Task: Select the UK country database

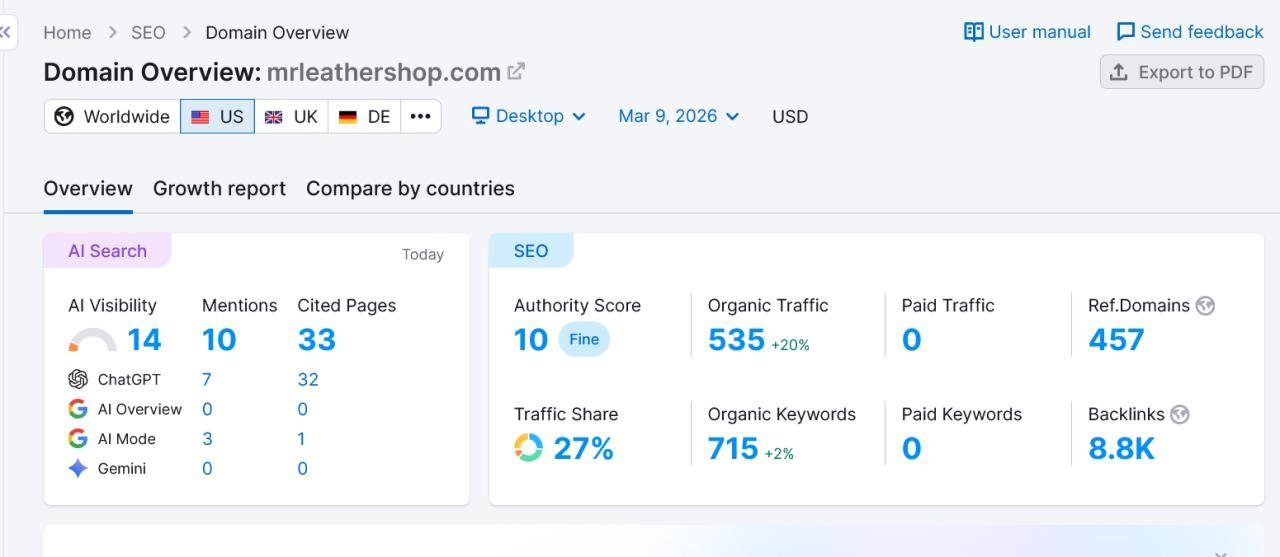Action: click(x=291, y=116)
